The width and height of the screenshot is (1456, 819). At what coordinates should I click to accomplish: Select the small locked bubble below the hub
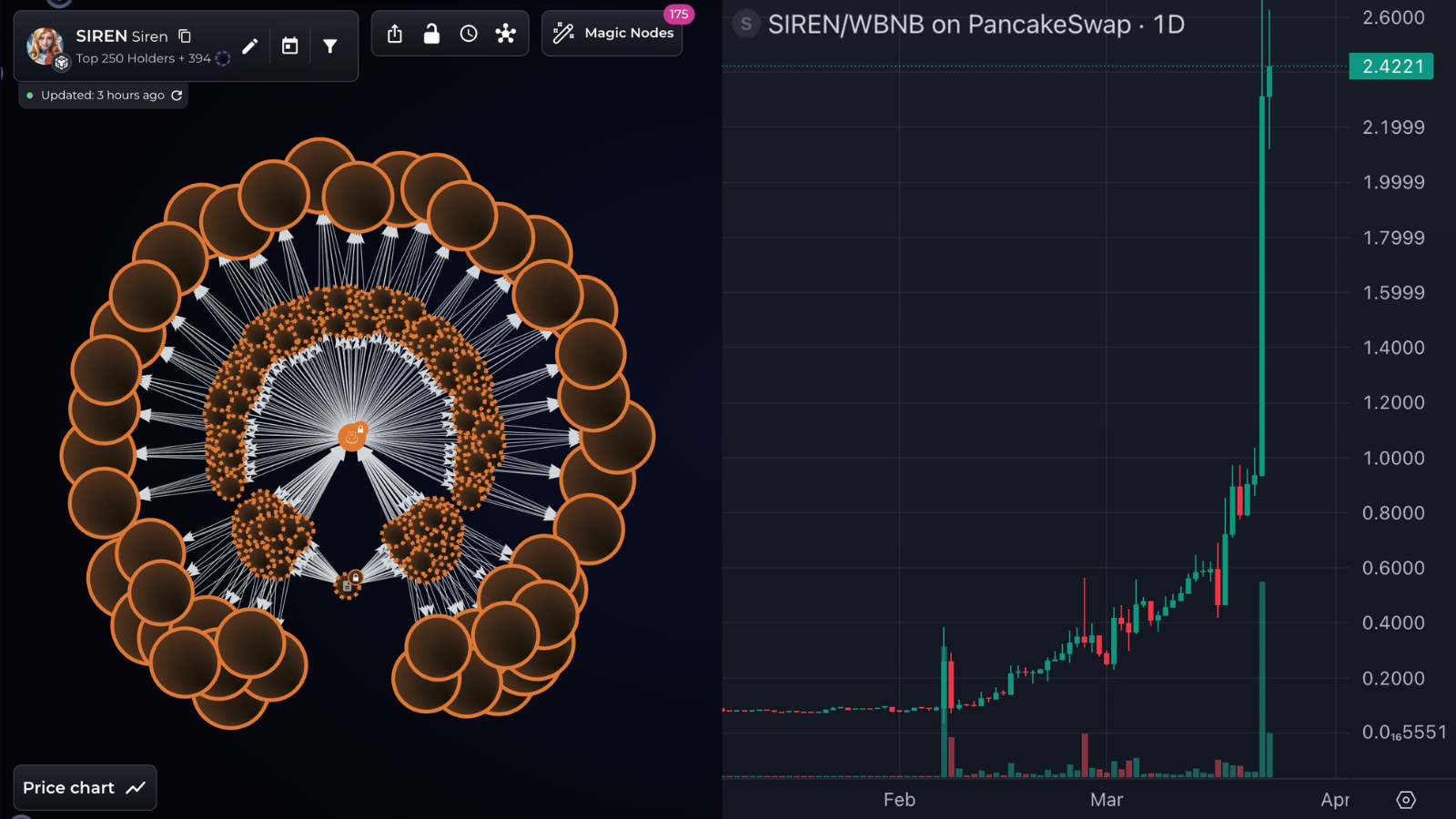(348, 584)
